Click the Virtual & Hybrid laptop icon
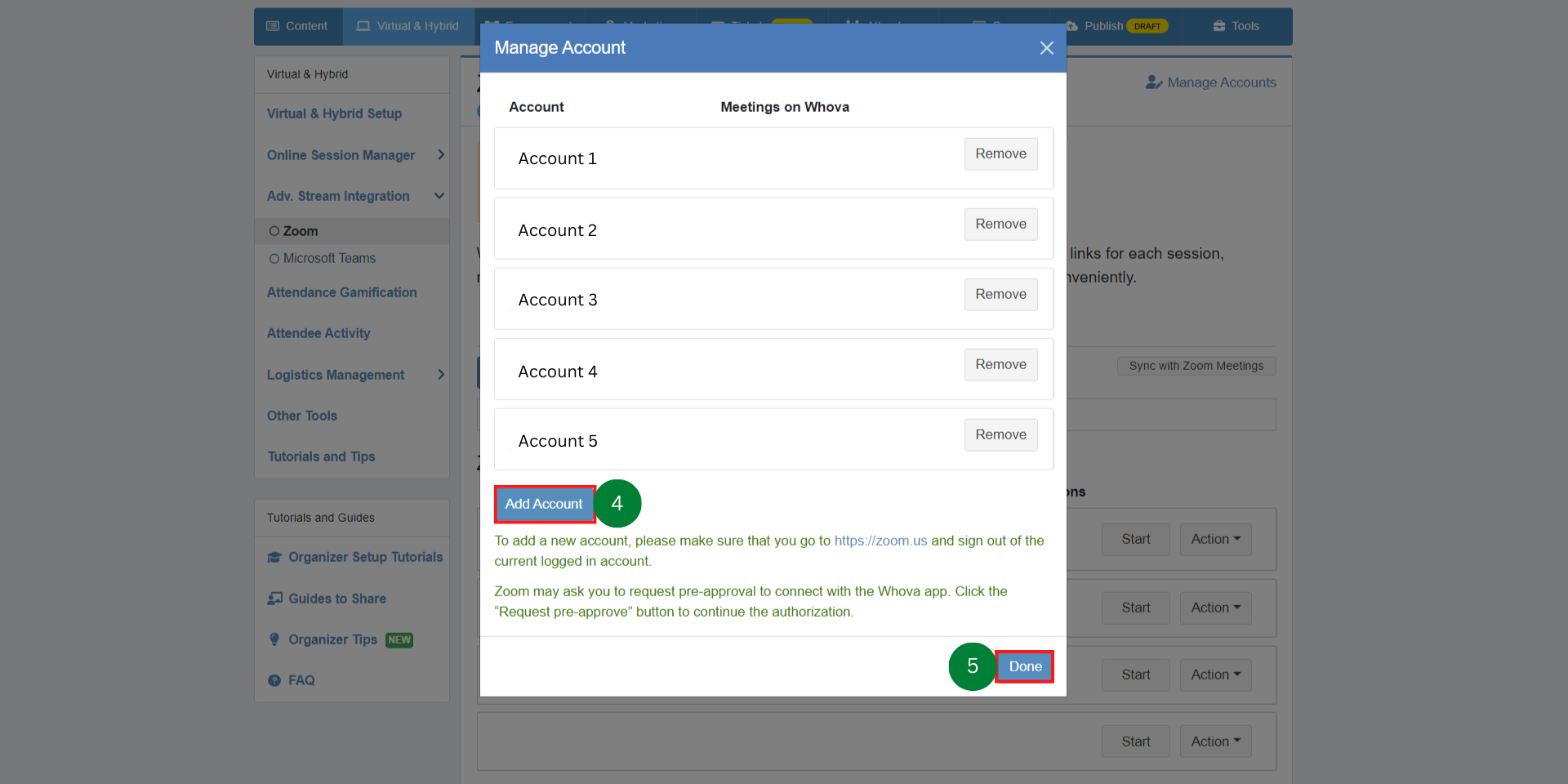 click(363, 26)
